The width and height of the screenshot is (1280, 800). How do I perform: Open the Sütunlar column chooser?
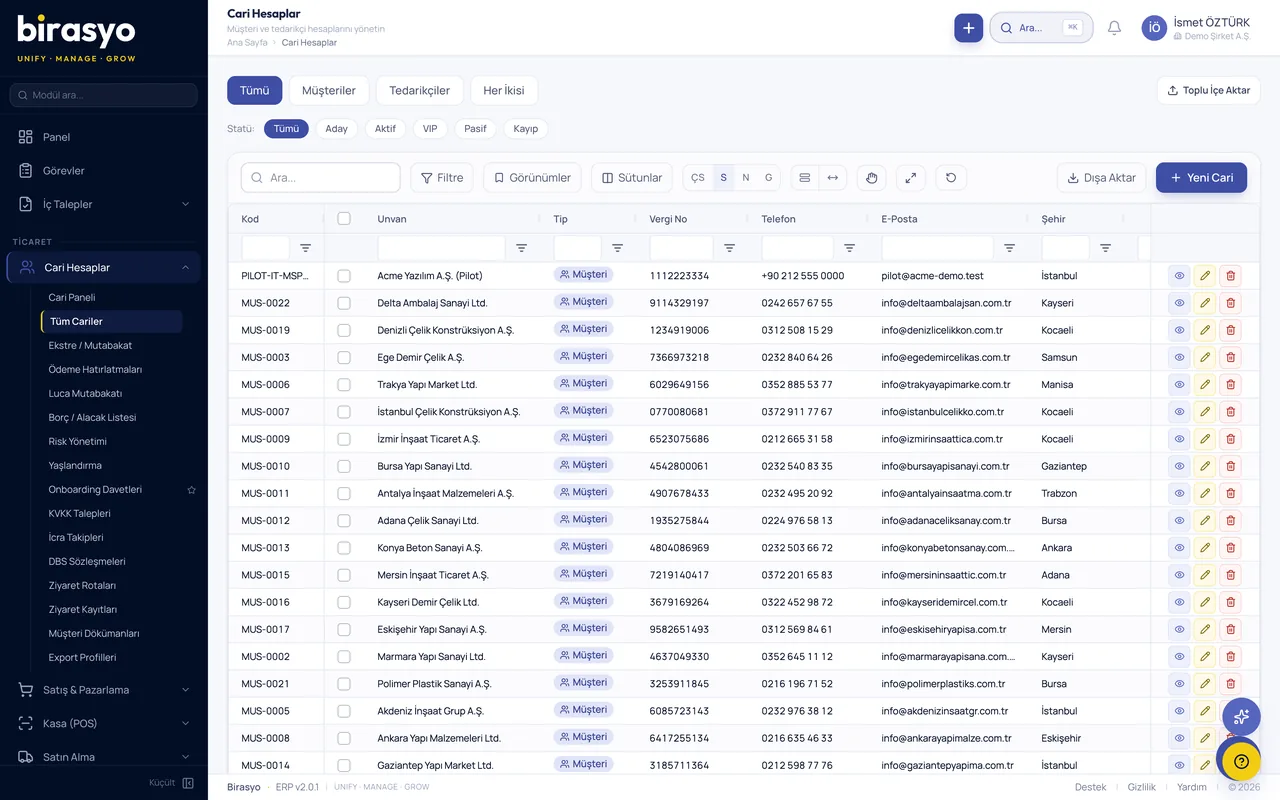coord(631,178)
